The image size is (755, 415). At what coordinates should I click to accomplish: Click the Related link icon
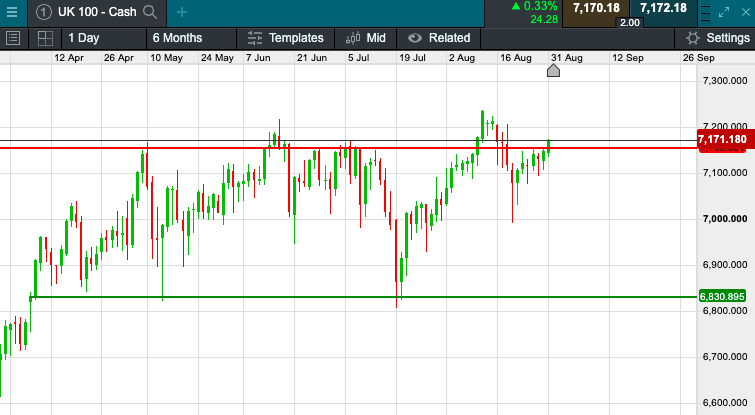click(x=414, y=38)
